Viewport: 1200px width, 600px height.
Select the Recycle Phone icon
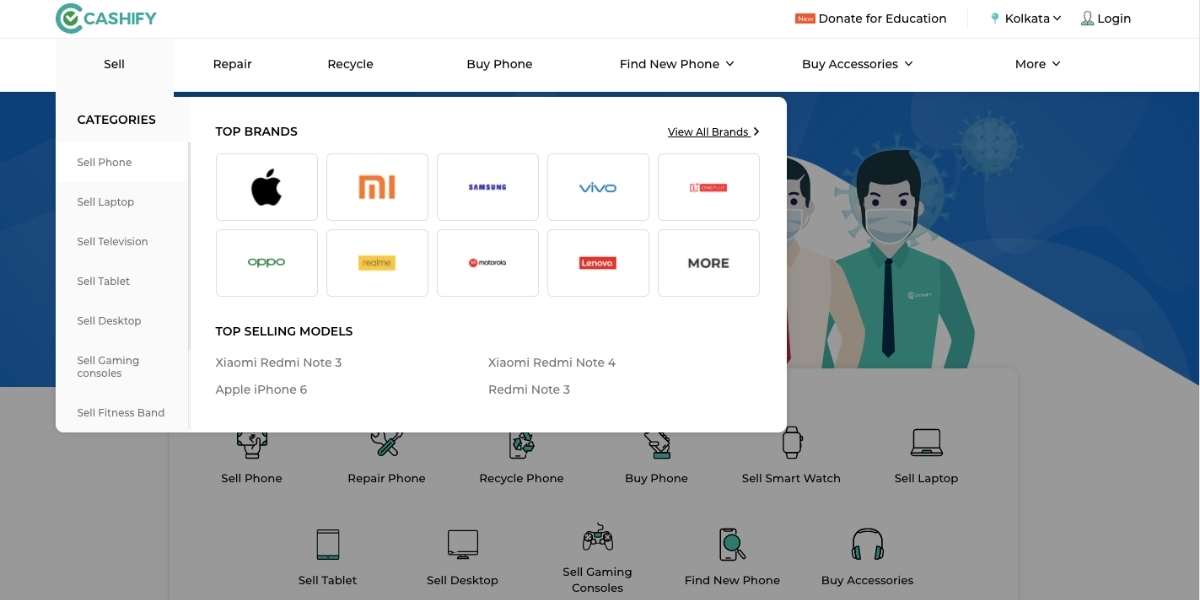(521, 444)
